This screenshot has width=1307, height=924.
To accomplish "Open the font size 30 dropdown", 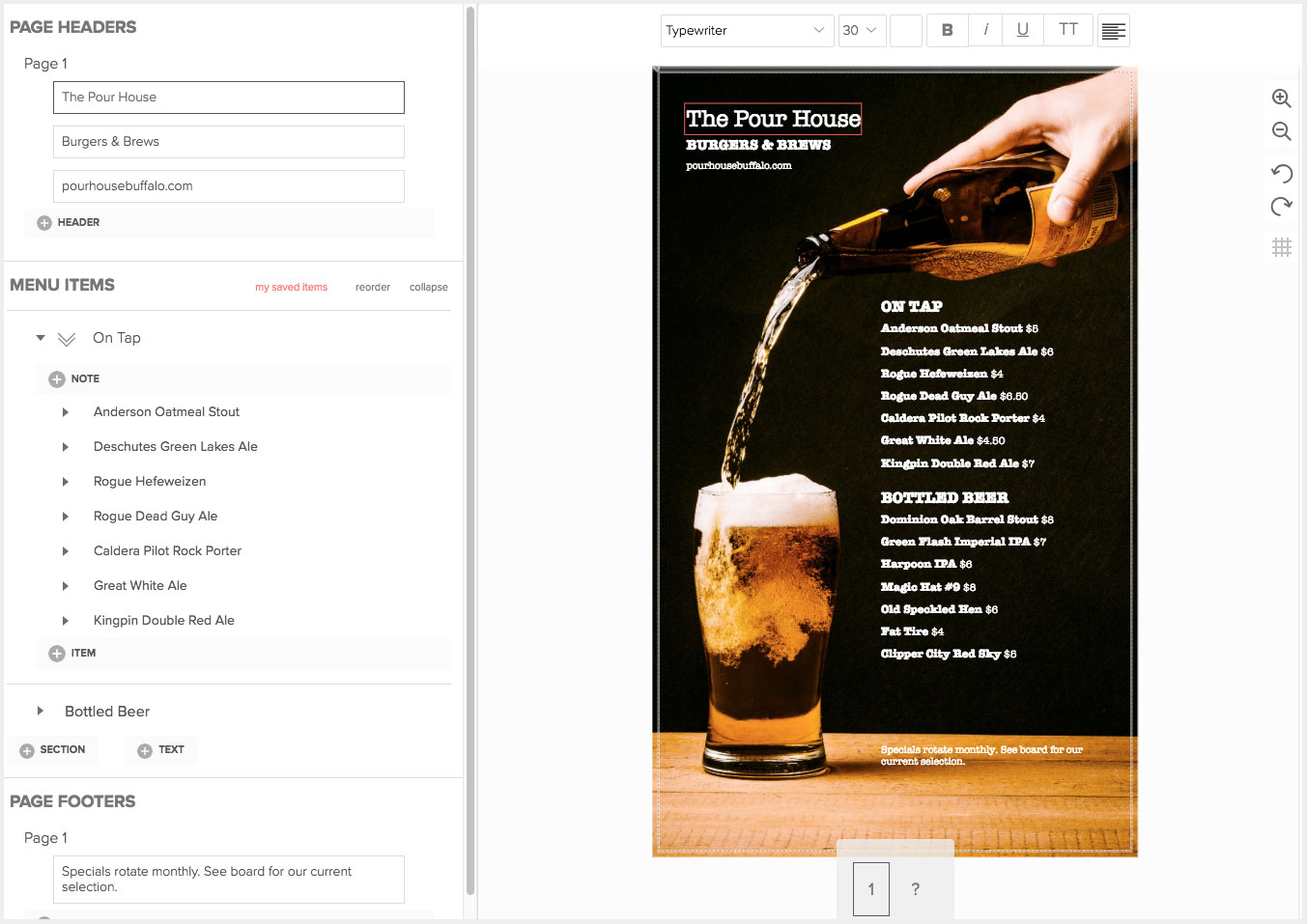I will (862, 30).
